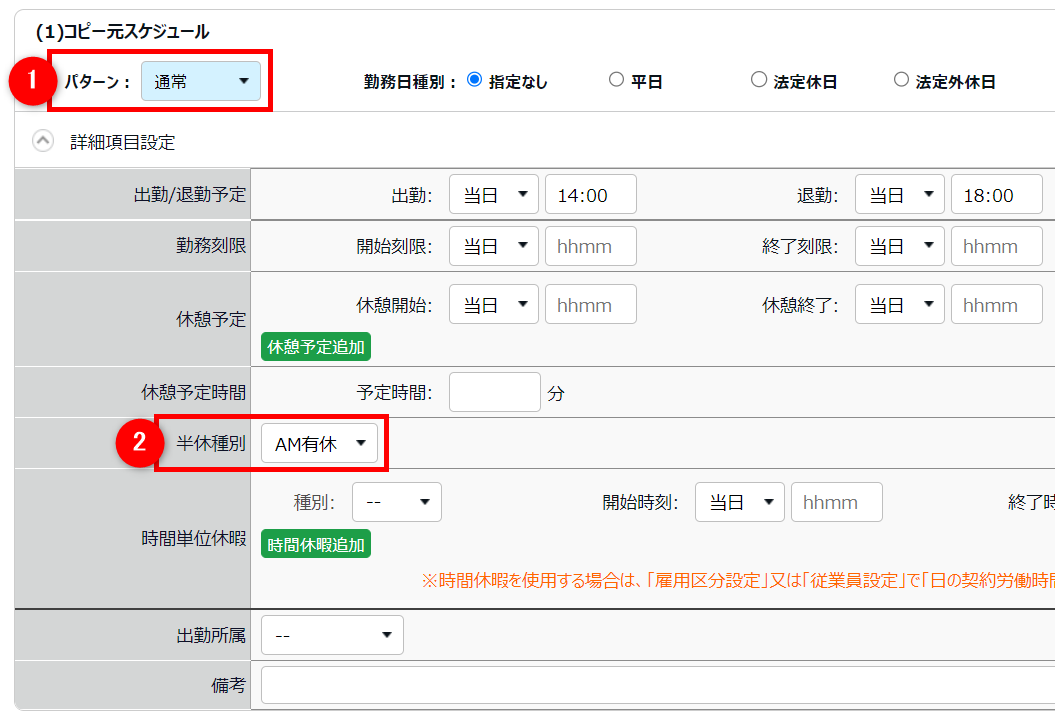Open the 出勤所属 dropdown
Viewport: 1055px width, 718px height.
[332, 634]
